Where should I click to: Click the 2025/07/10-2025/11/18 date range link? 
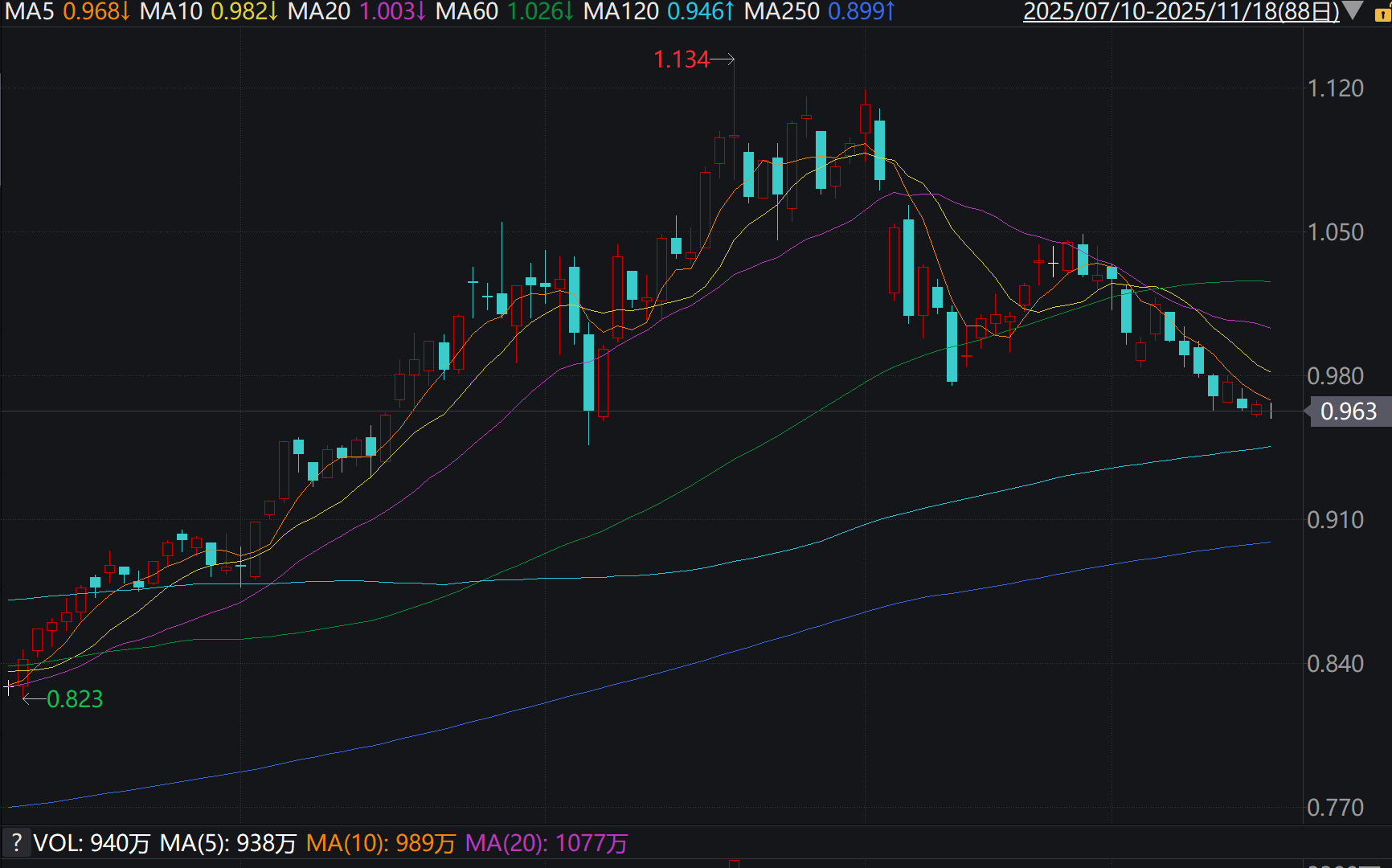pos(1181,12)
